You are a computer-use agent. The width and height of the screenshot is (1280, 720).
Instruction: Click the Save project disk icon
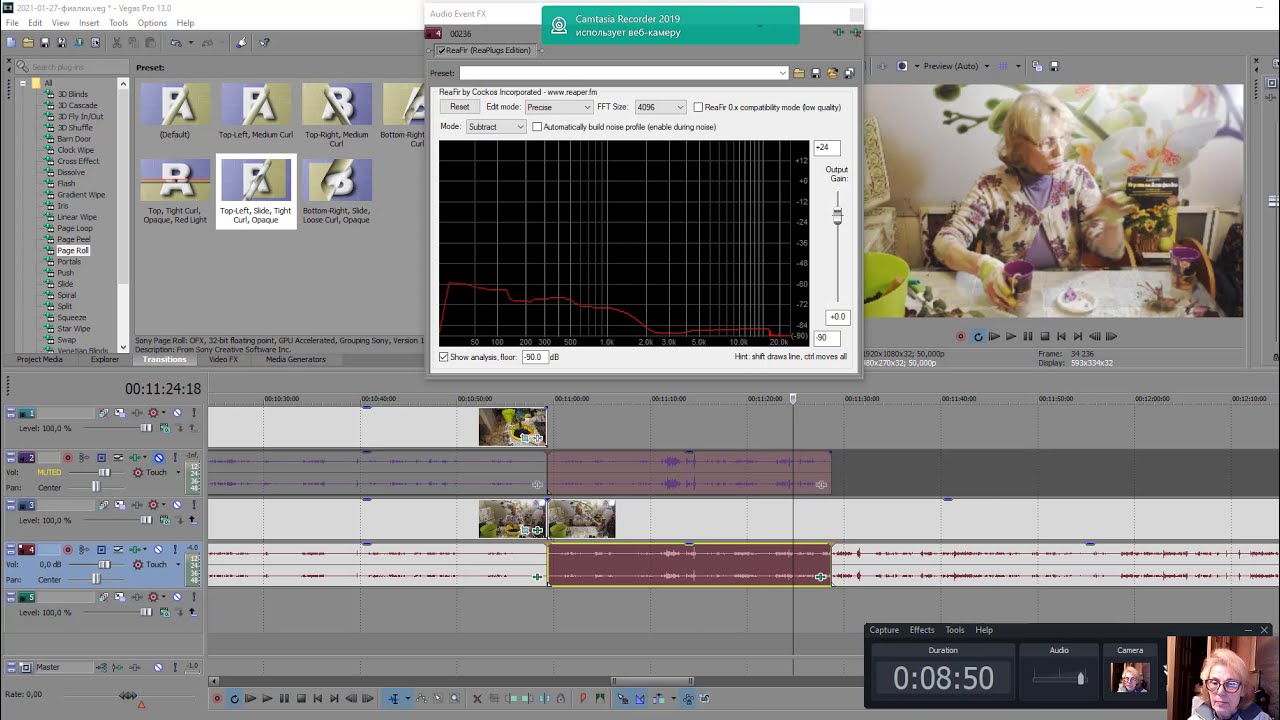click(x=45, y=43)
